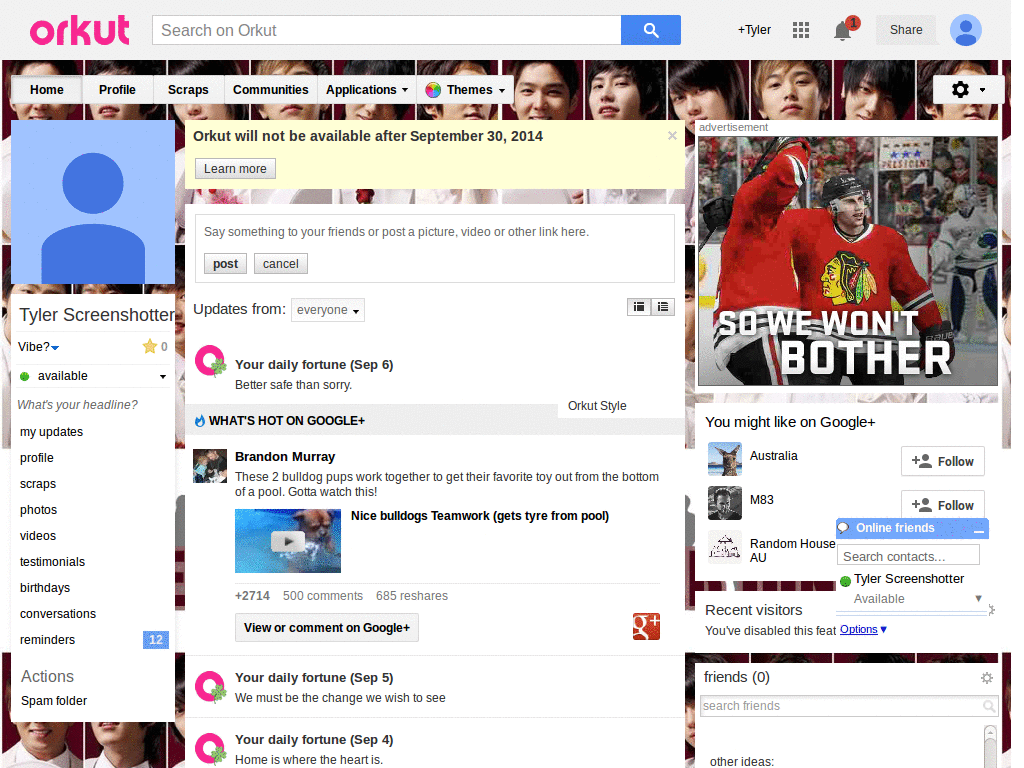Open the Recent visitors Options dropdown

863,630
